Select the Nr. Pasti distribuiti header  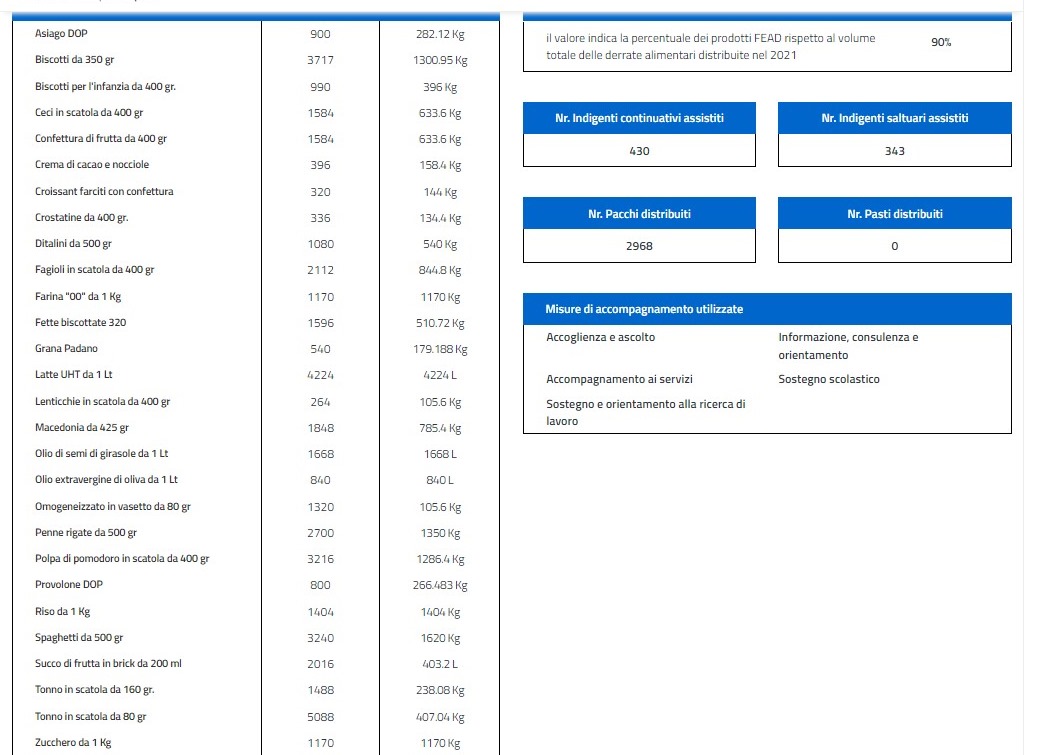coord(894,214)
